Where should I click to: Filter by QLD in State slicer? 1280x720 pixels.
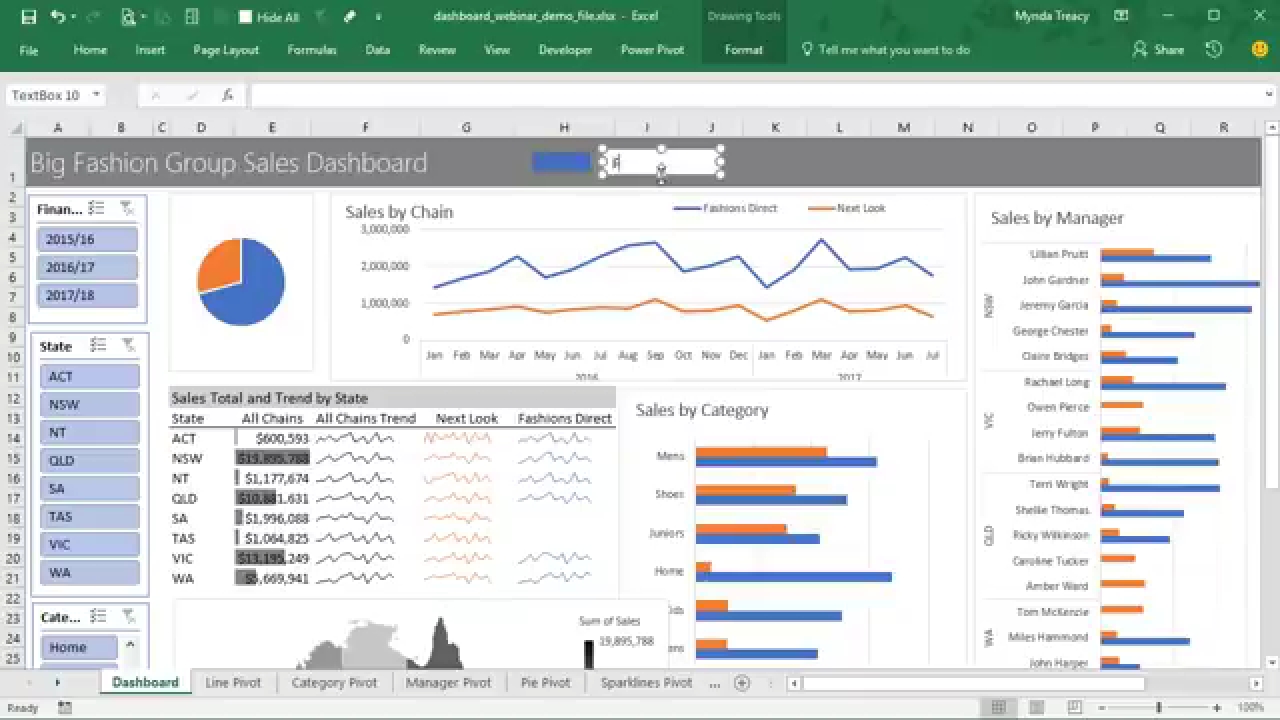click(89, 460)
